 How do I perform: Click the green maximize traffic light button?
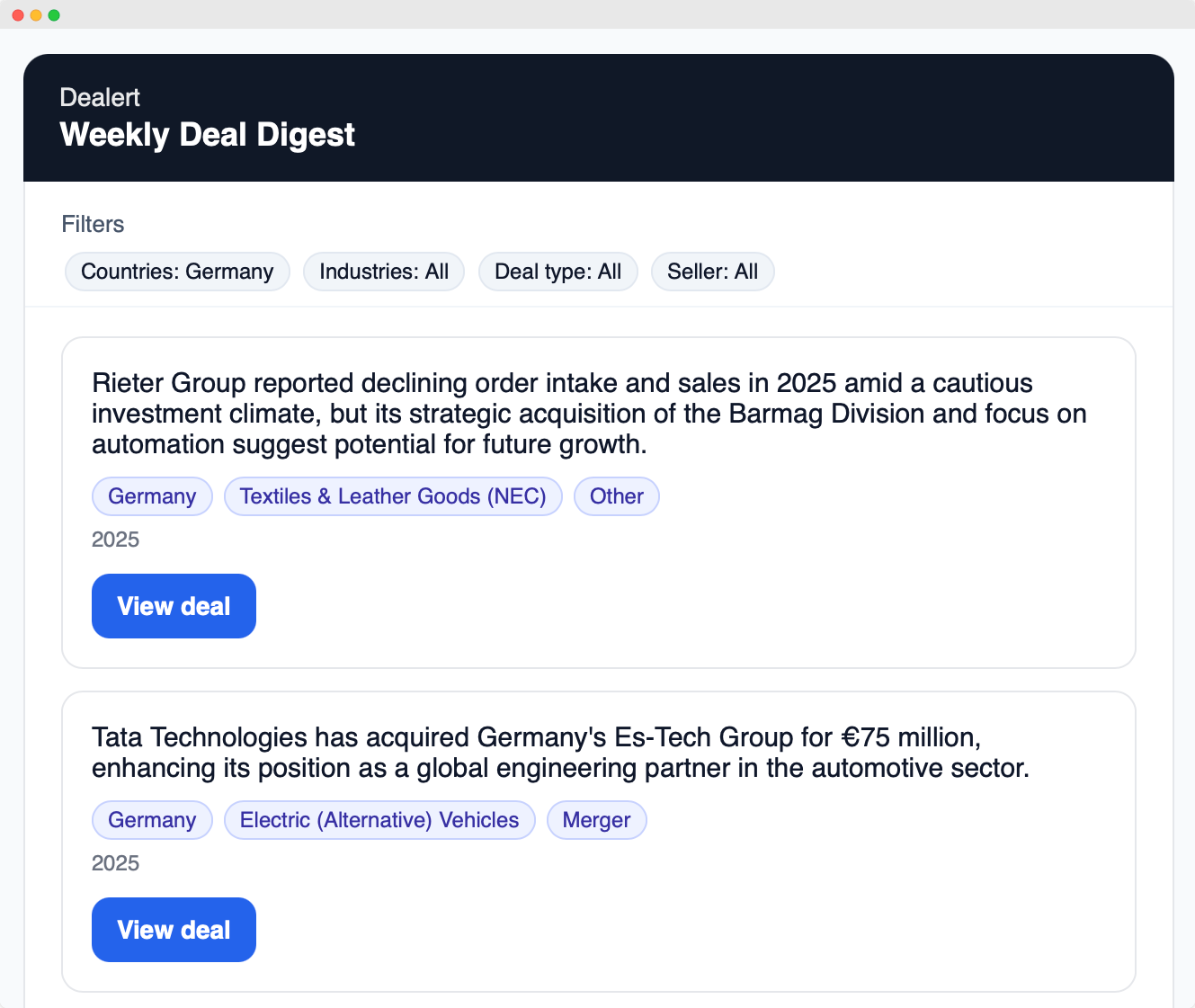[55, 14]
